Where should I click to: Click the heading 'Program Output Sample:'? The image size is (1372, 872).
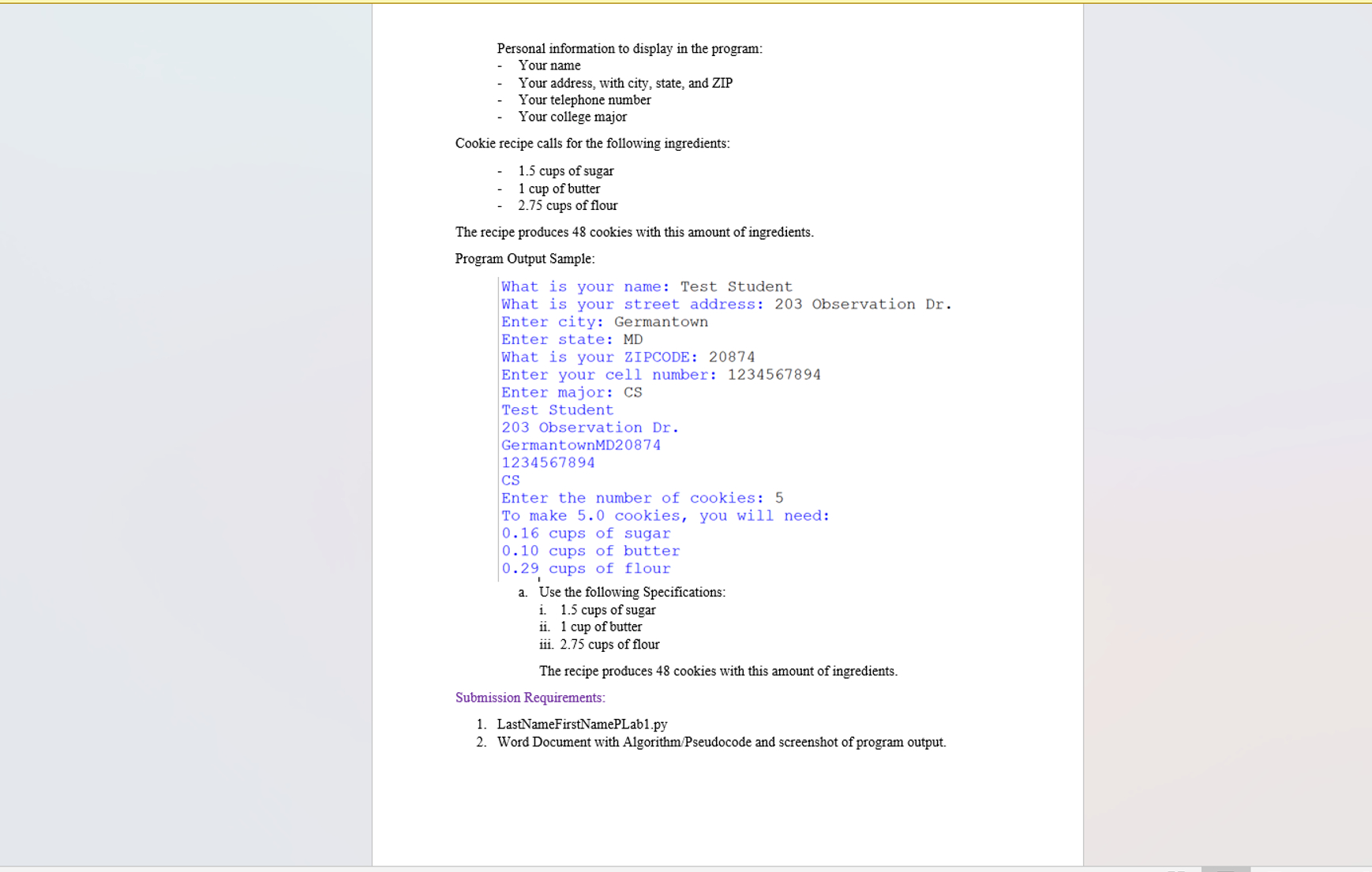click(x=525, y=258)
